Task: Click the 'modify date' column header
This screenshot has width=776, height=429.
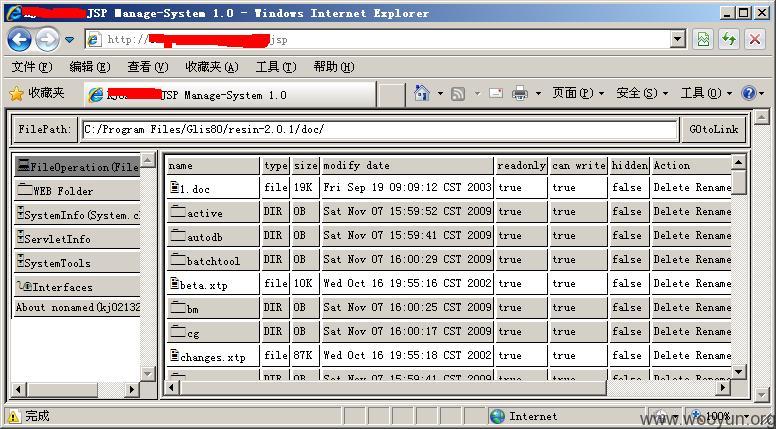Action: click(x=407, y=166)
